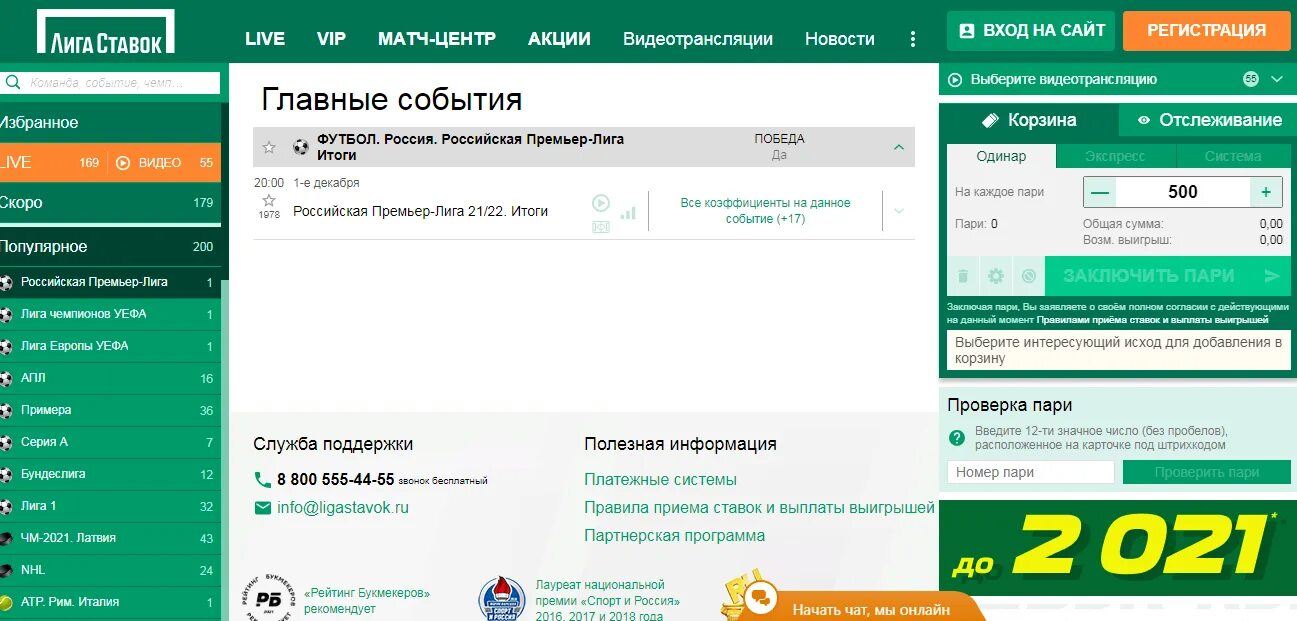Select ATP. Рим. Италия tennis entry
Viewport: 1297px width, 621px height.
click(110, 602)
